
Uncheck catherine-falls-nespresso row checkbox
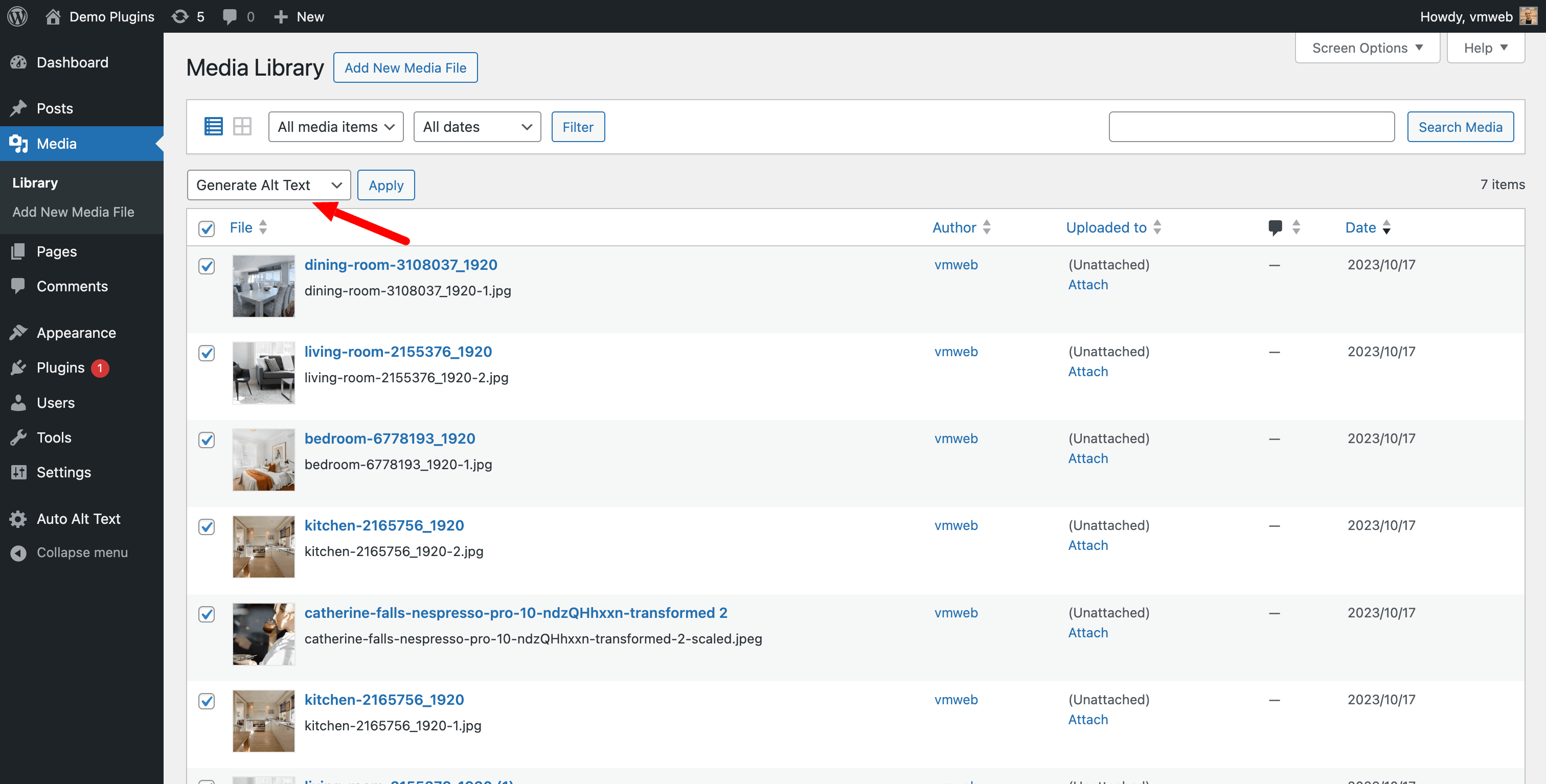207,614
